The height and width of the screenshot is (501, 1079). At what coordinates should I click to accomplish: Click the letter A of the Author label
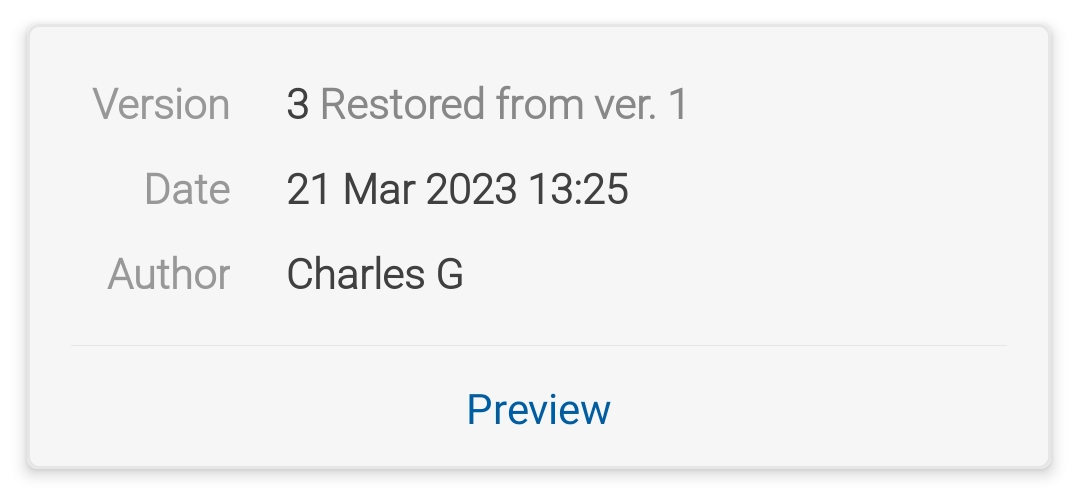pyautogui.click(x=120, y=274)
